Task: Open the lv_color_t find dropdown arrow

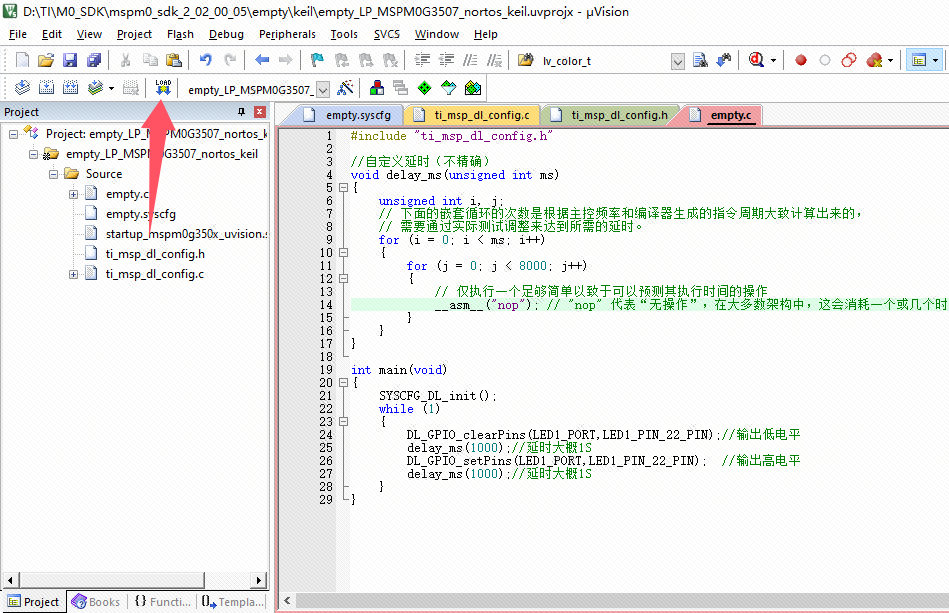Action: [678, 61]
